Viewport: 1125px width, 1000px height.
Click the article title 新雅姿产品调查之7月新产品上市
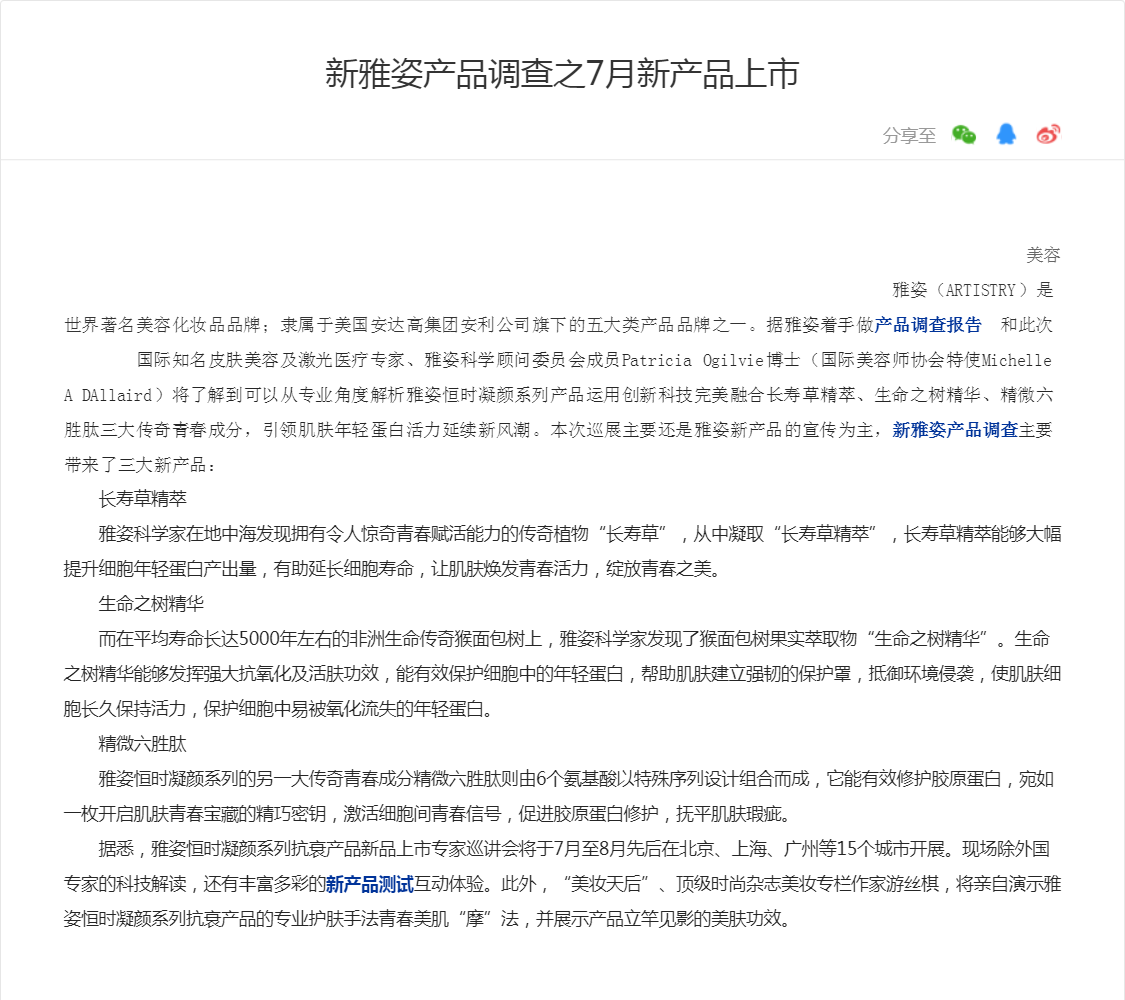[562, 74]
